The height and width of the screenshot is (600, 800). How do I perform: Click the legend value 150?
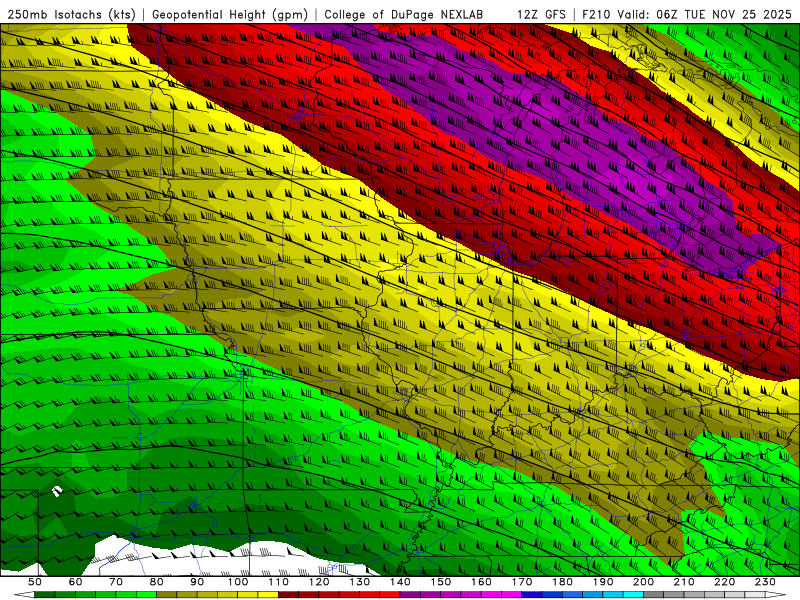tap(441, 582)
